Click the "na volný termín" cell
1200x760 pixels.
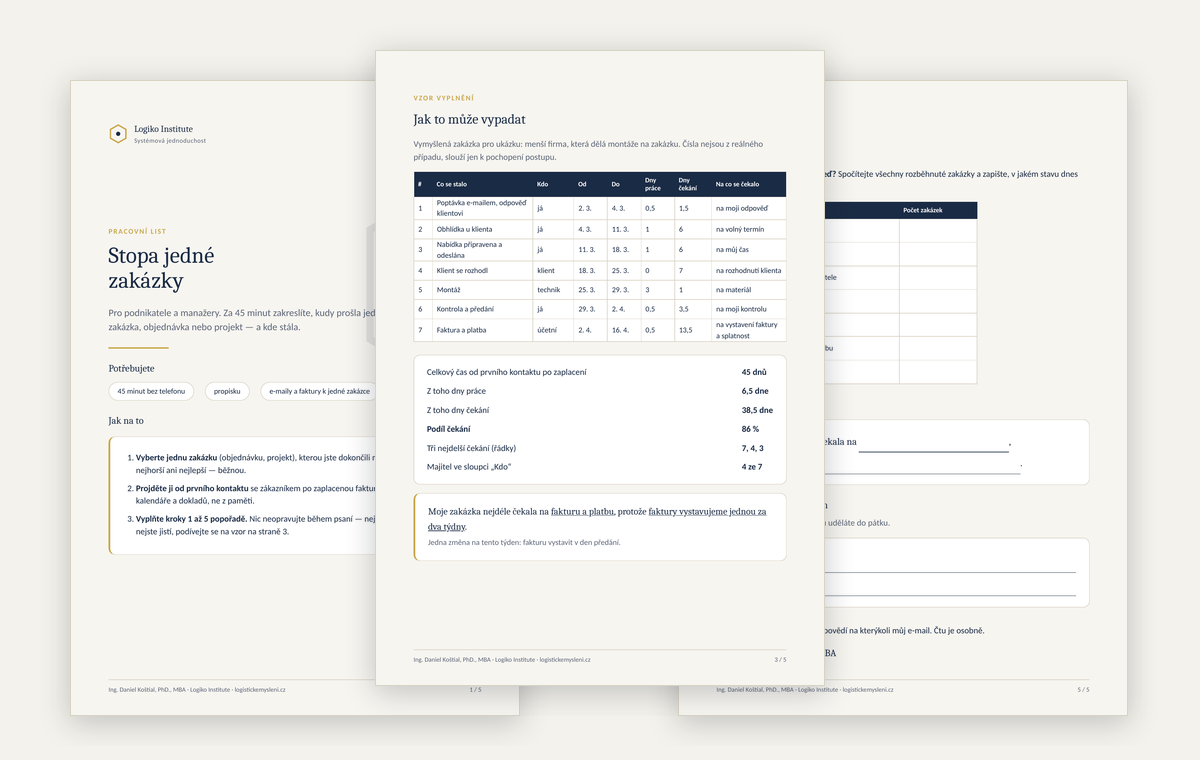click(748, 229)
